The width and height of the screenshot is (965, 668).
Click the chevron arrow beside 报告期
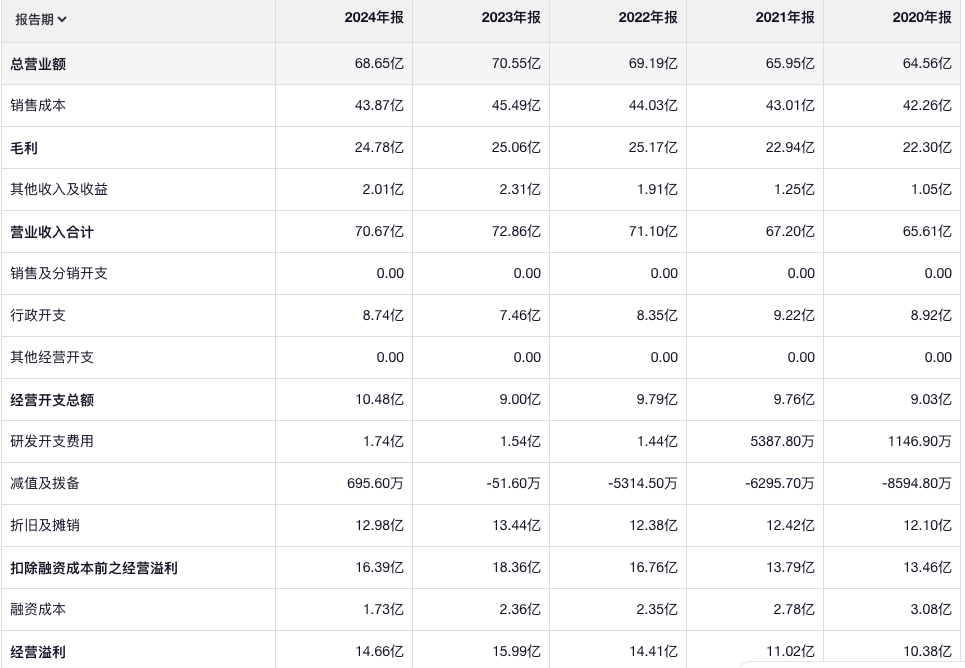click(x=63, y=19)
